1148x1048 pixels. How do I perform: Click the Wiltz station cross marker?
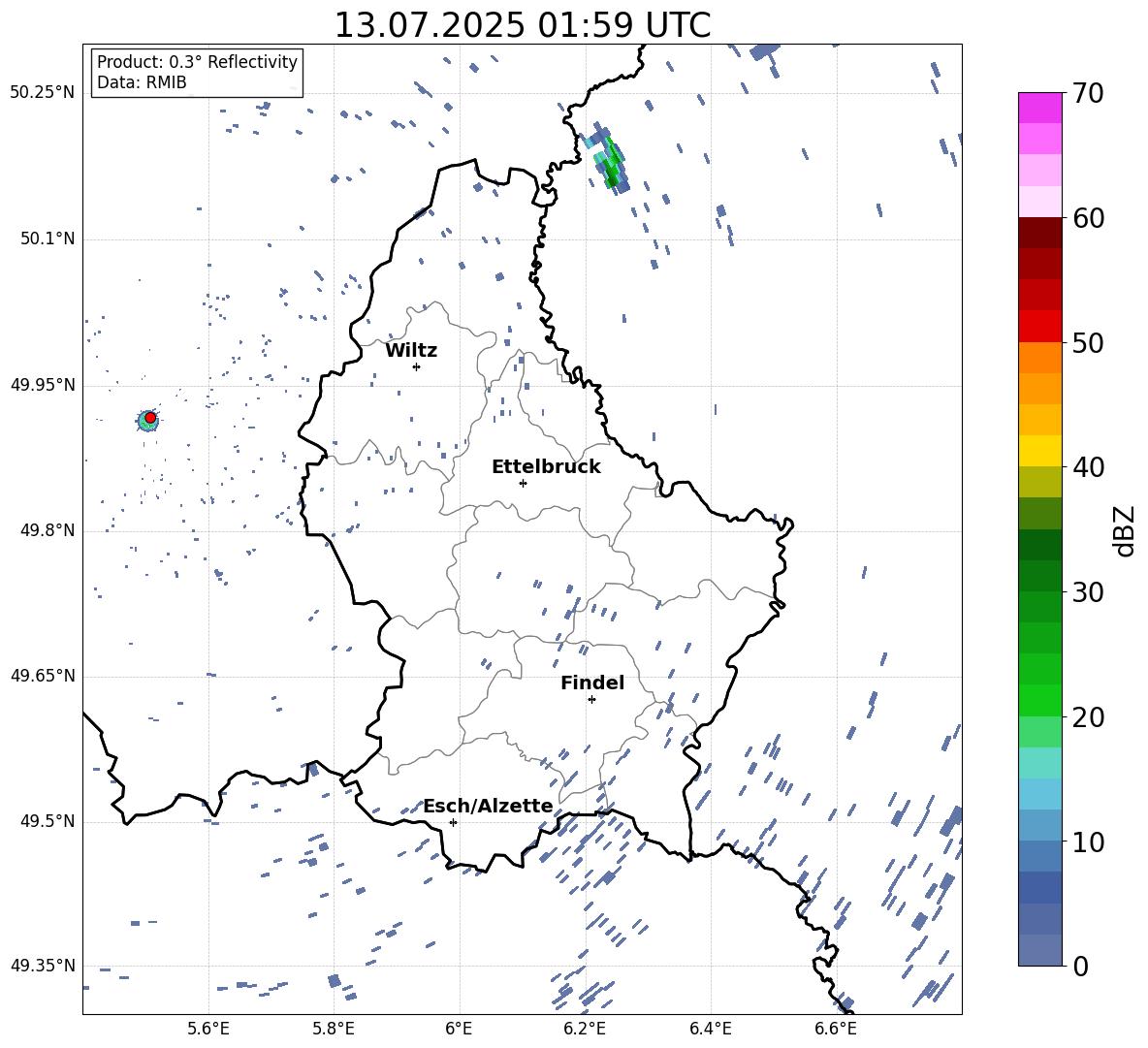pyautogui.click(x=417, y=366)
